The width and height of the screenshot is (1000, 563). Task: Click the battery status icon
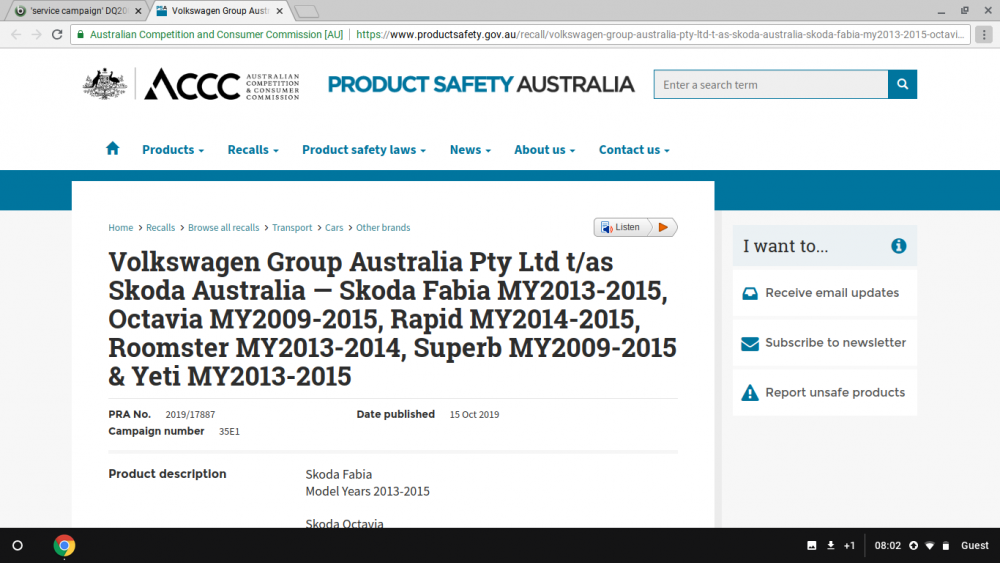pyautogui.click(x=946, y=546)
